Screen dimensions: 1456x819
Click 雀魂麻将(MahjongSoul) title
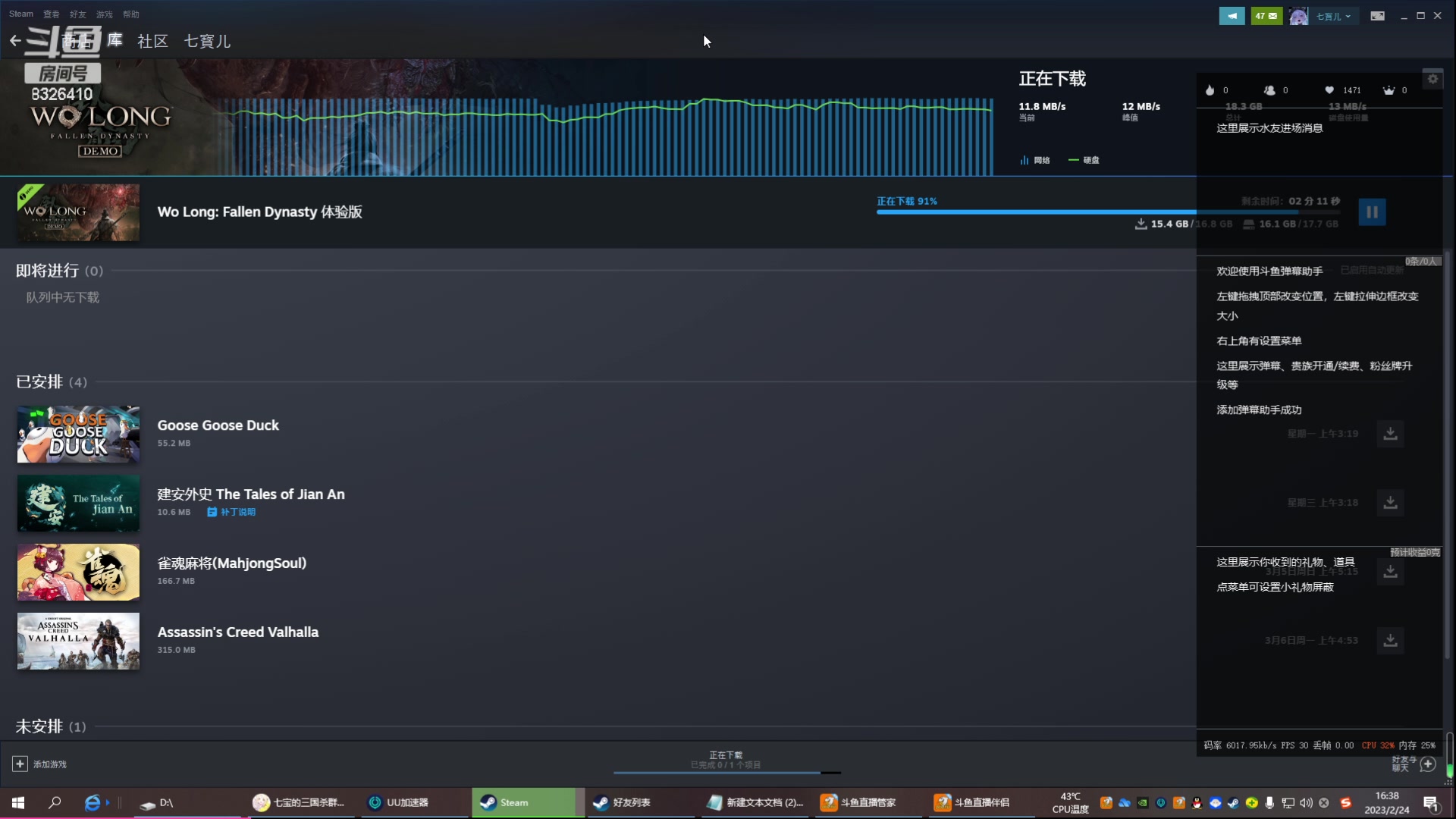point(232,563)
